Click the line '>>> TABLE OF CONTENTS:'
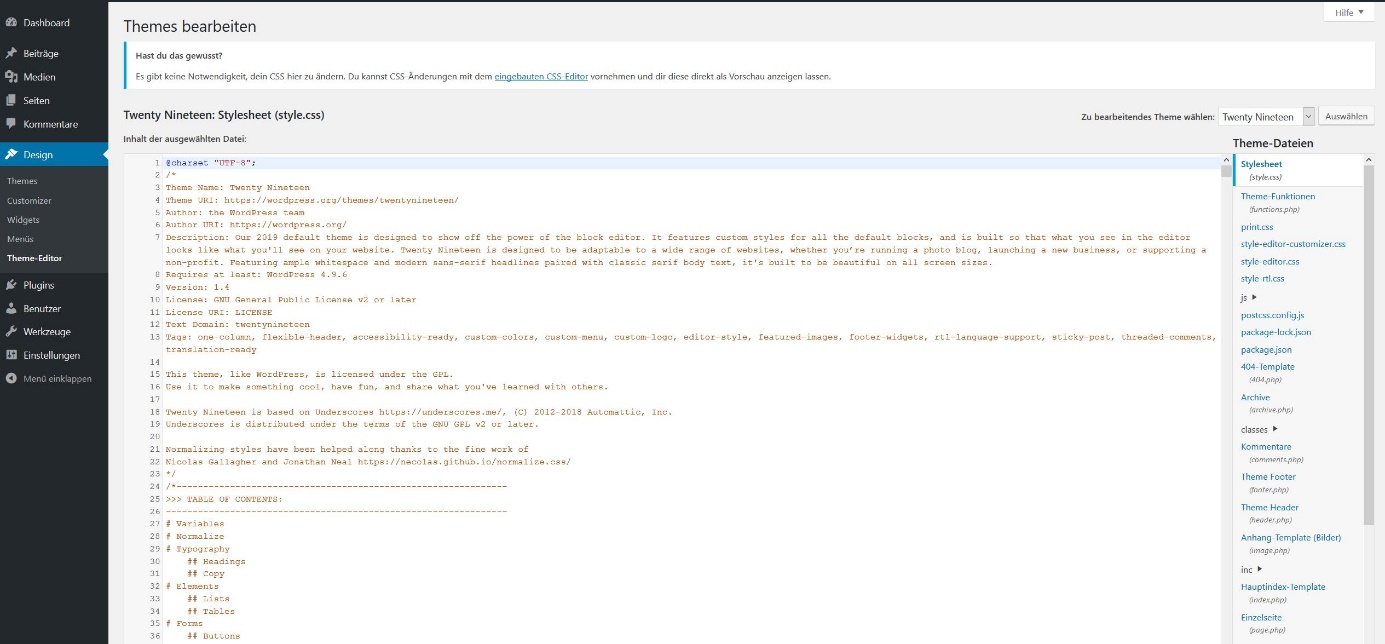 225,499
